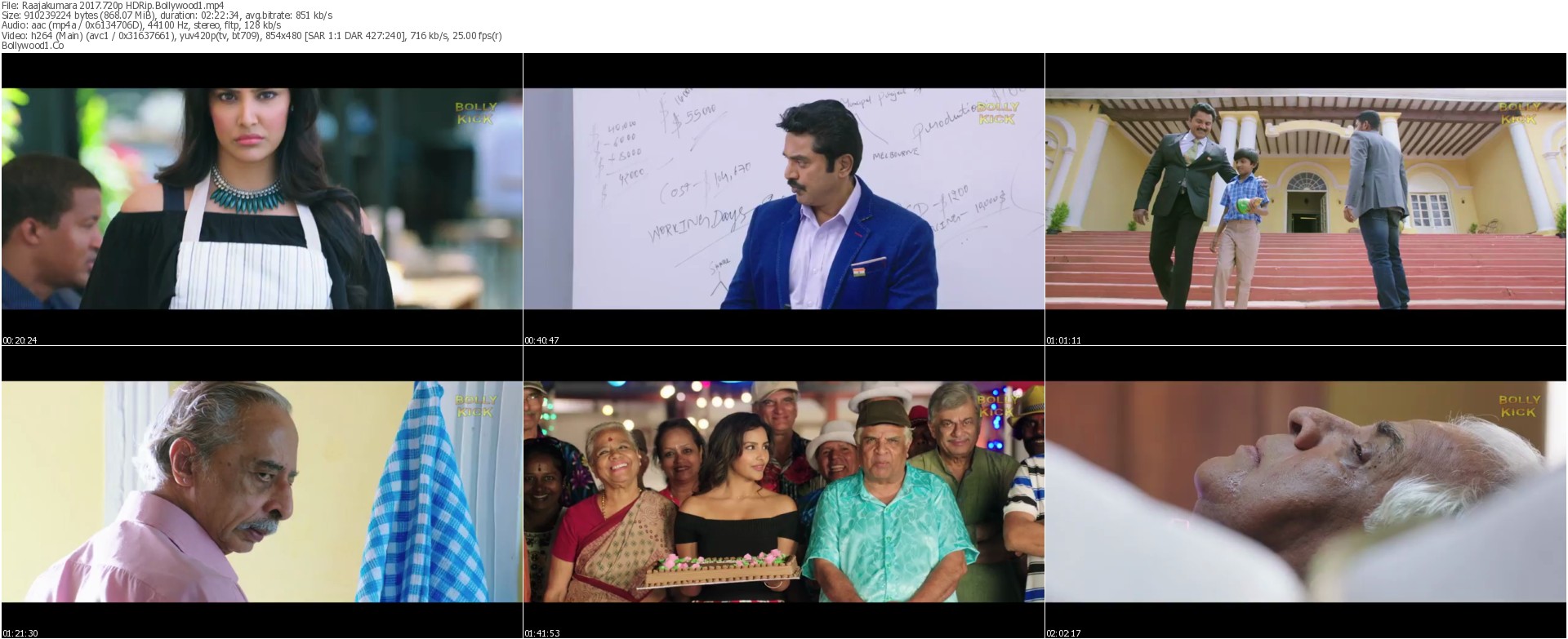The image size is (1568, 639).
Task: Select the Size line showing 910239224 bytes
Action: tap(167, 16)
